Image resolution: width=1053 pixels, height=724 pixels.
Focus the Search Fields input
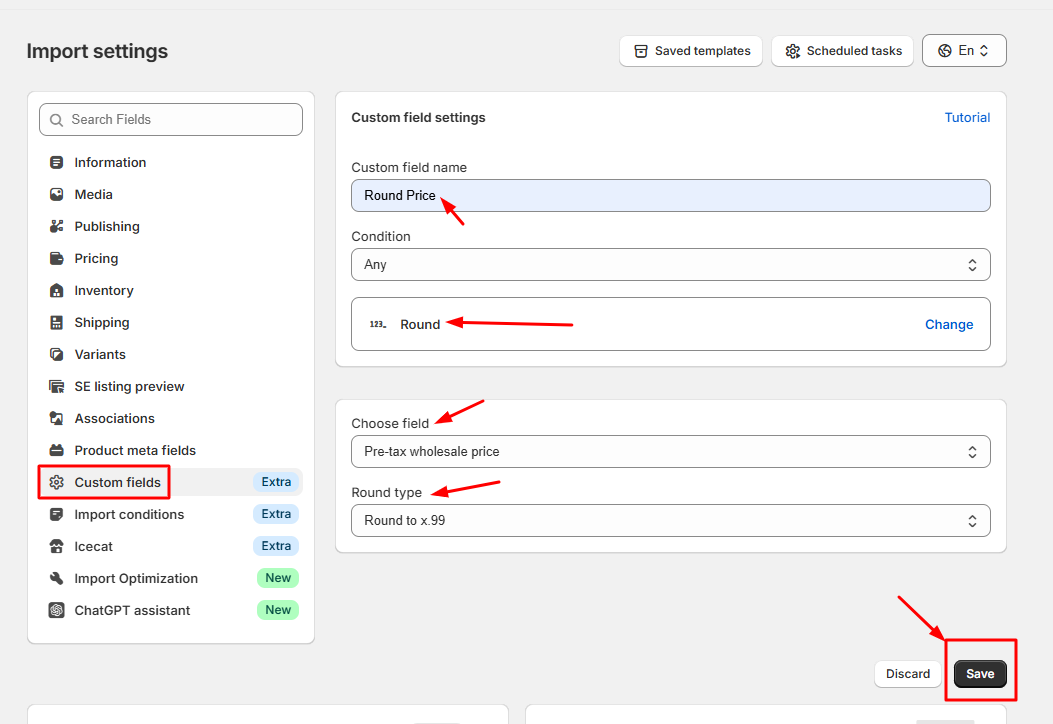pos(171,120)
